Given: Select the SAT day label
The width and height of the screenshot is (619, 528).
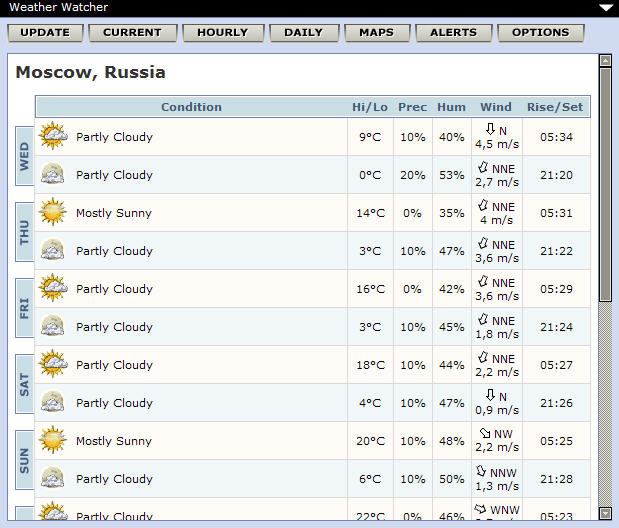Looking at the screenshot, I should point(25,384).
